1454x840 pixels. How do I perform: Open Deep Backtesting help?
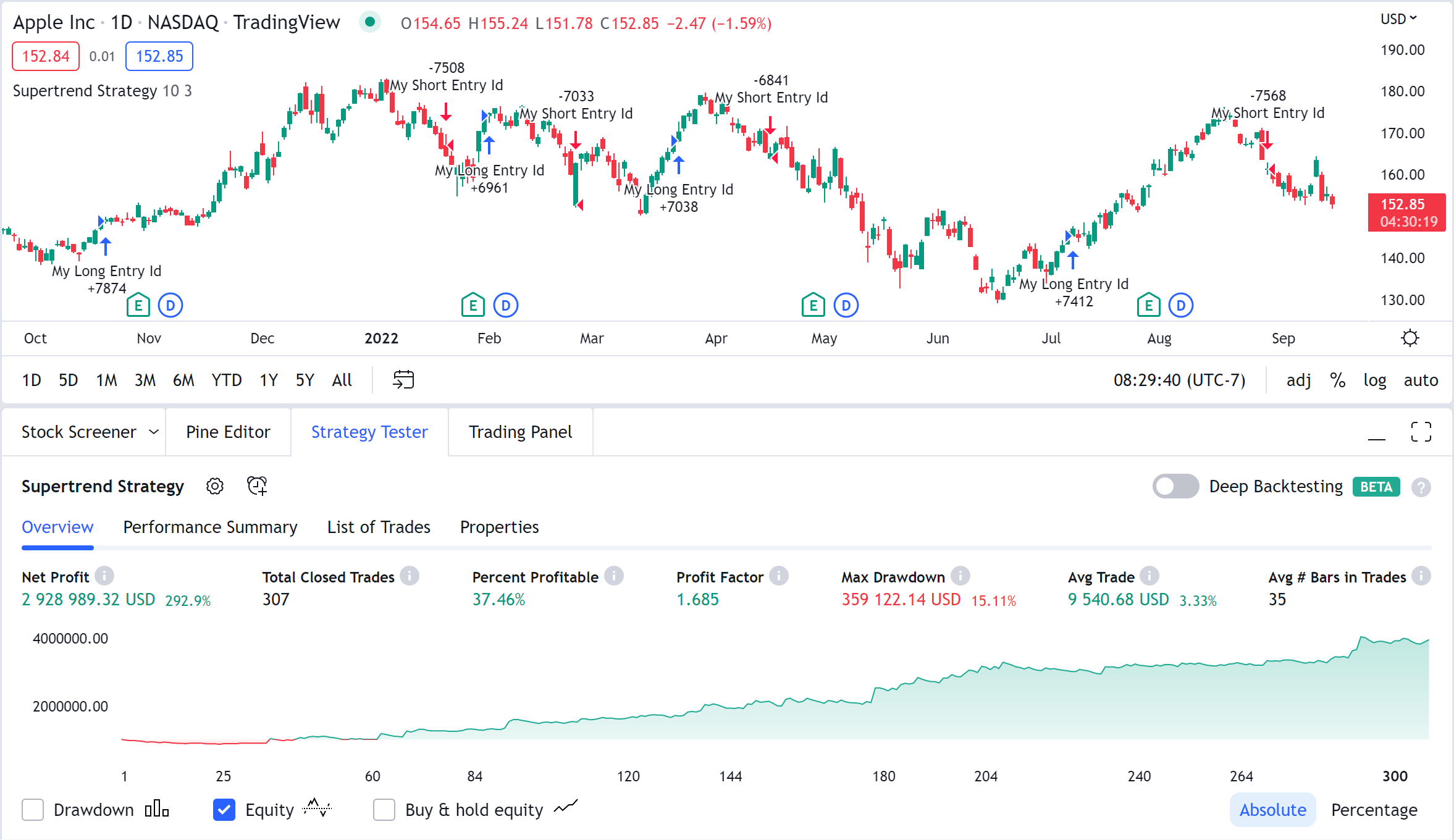coord(1422,487)
